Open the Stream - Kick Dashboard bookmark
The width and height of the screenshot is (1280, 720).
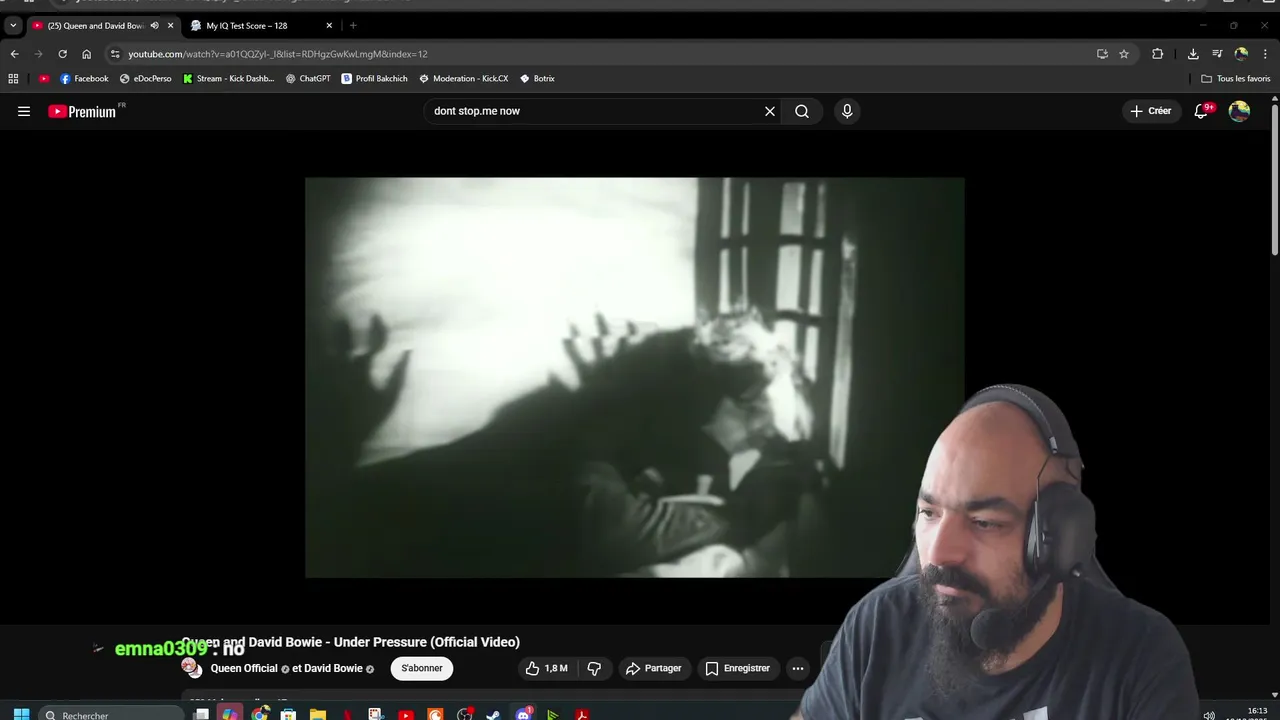[x=228, y=78]
